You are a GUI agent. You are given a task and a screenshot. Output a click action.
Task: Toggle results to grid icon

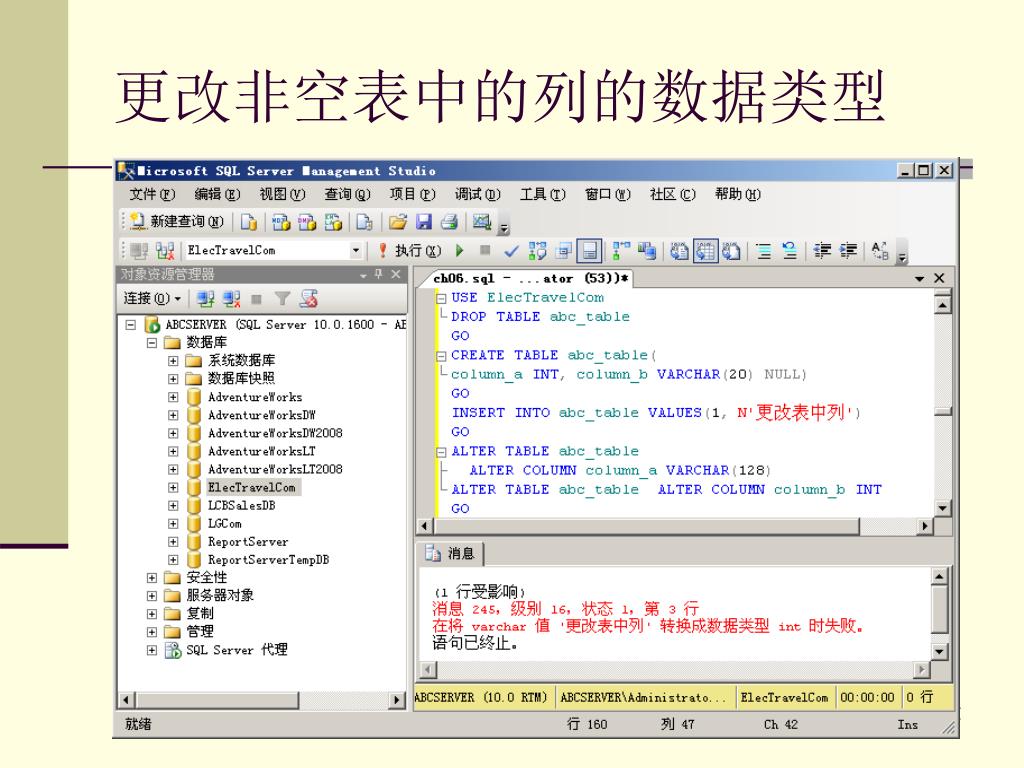coord(705,251)
